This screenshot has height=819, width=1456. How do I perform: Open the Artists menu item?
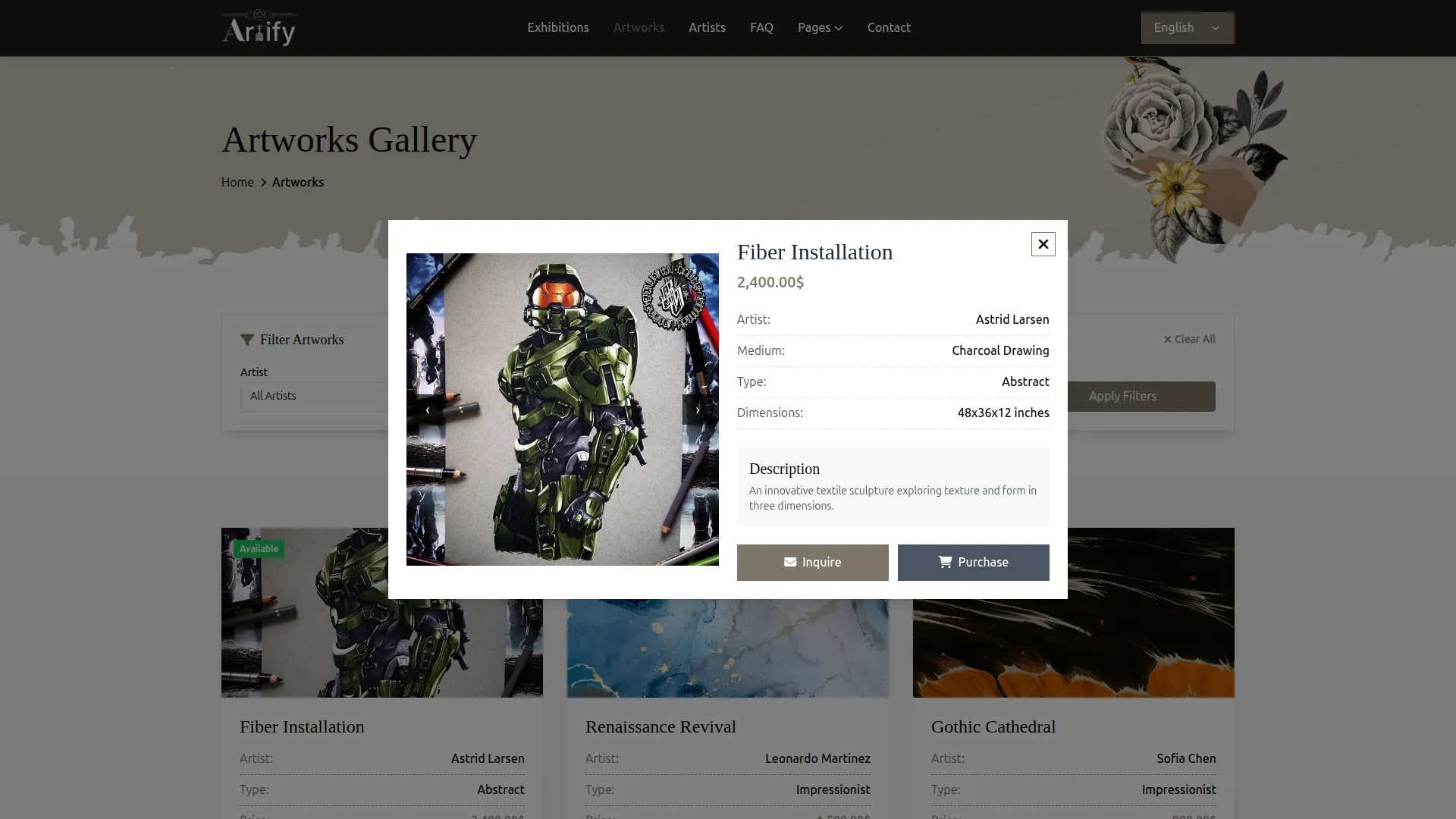(x=706, y=28)
